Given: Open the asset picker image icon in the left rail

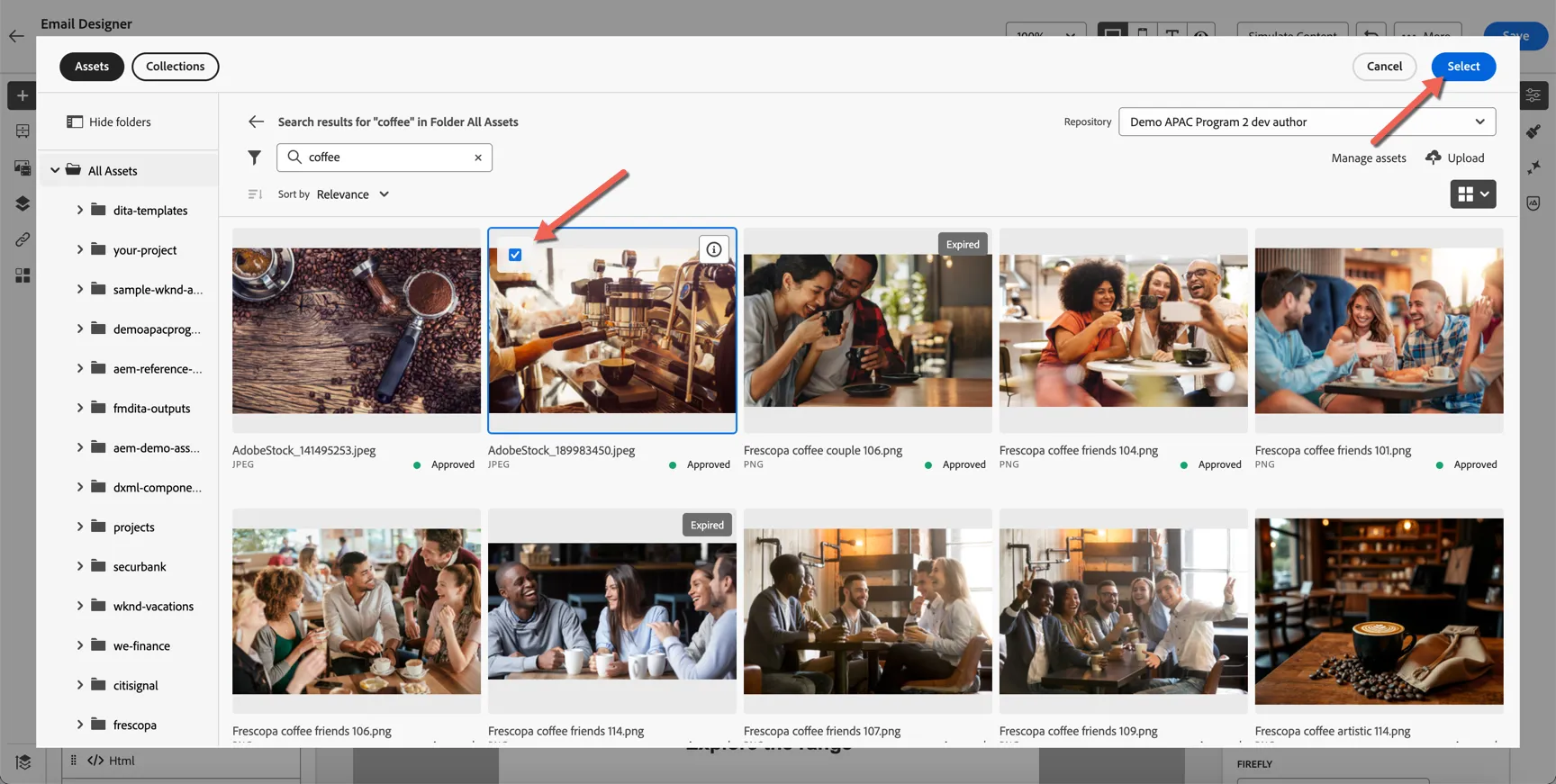Looking at the screenshot, I should point(23,167).
